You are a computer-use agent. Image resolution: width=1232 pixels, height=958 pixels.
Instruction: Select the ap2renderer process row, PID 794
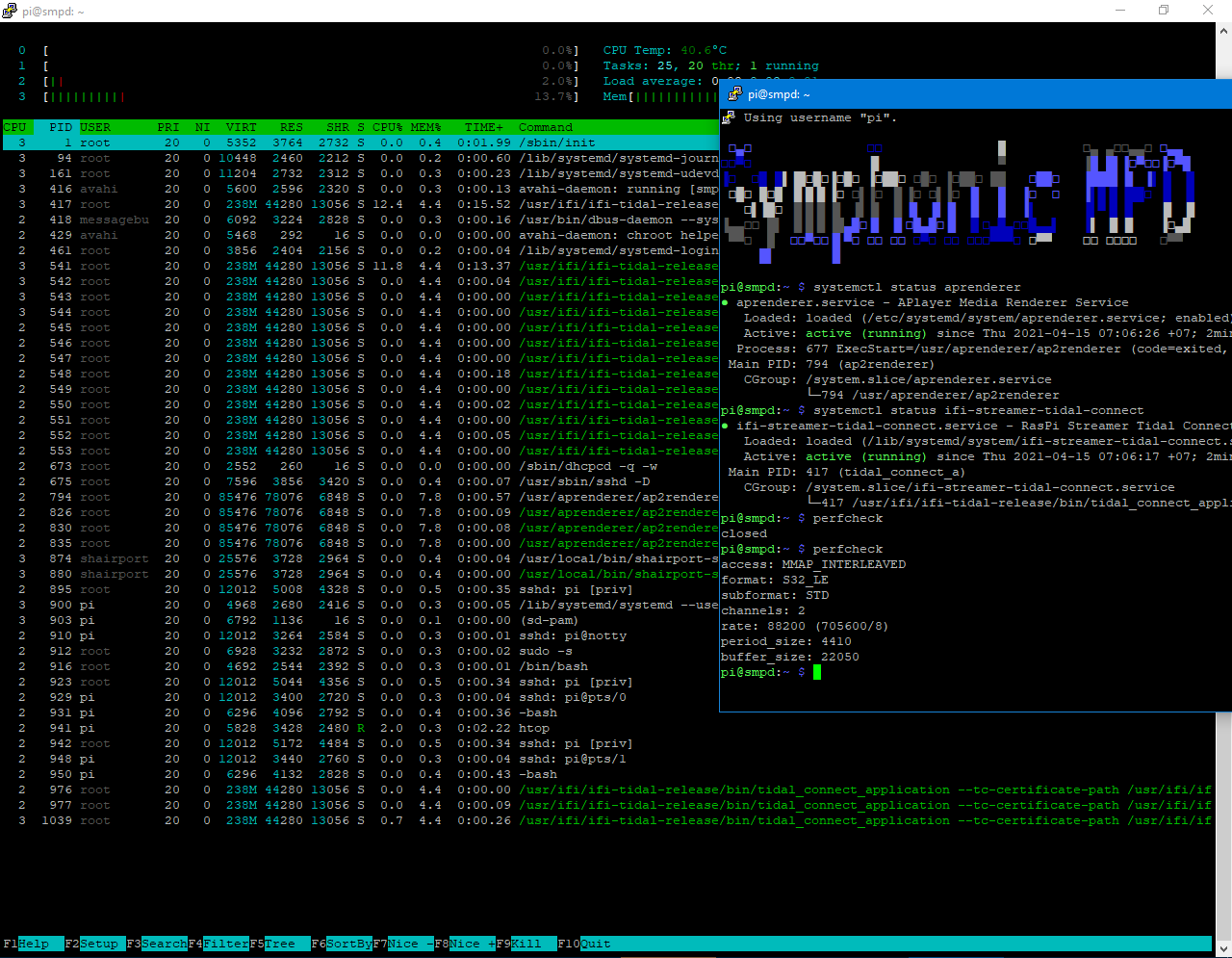[361, 497]
